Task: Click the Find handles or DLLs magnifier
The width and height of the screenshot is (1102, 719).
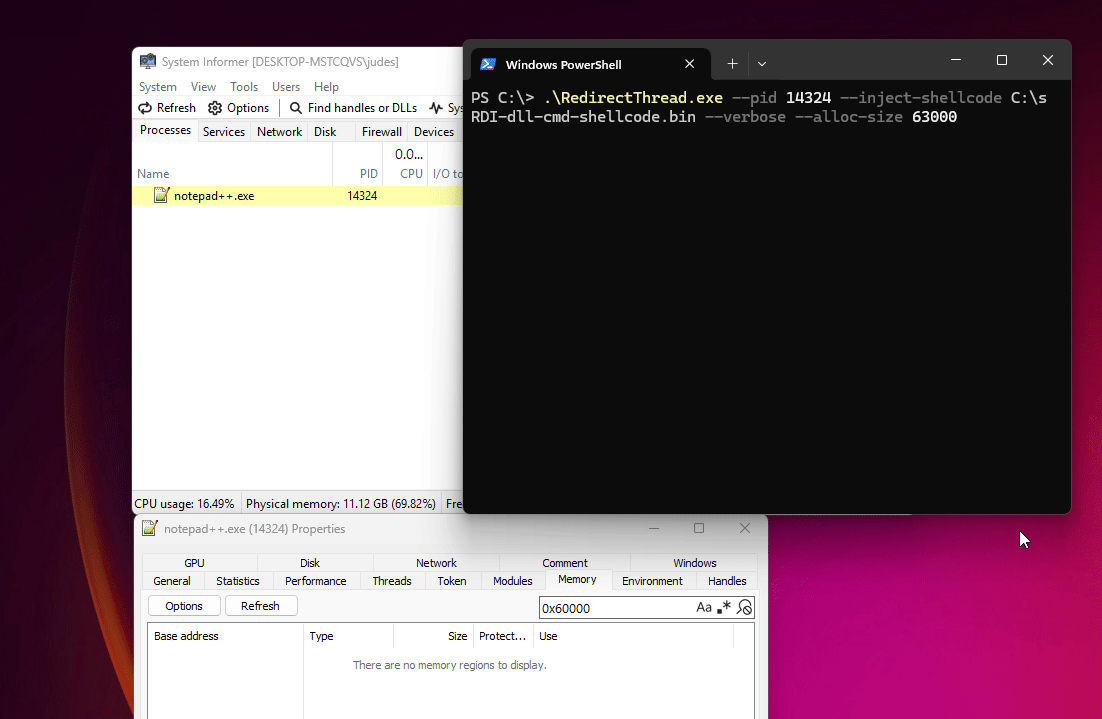Action: pos(296,108)
